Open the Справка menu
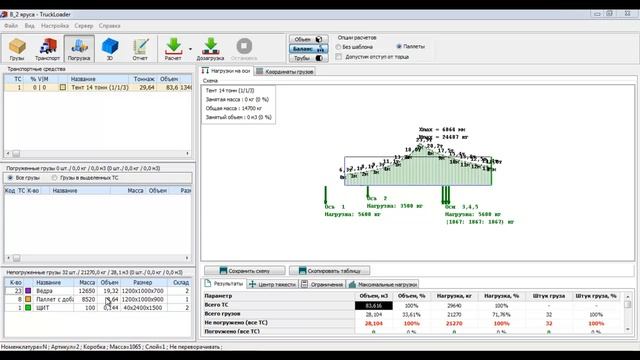The height and width of the screenshot is (360, 640). [x=109, y=25]
